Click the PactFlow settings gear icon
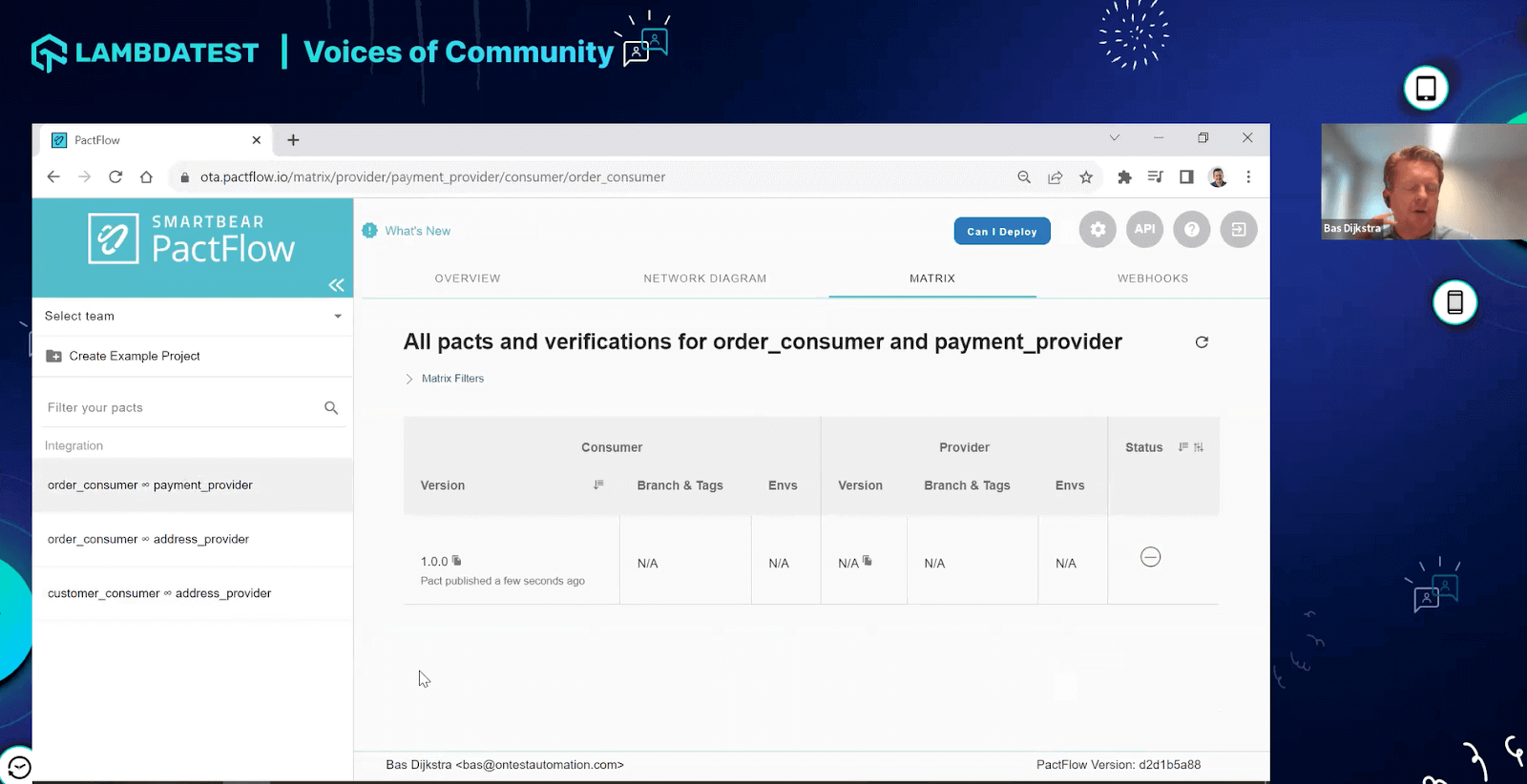This screenshot has width=1527, height=784. [1098, 230]
